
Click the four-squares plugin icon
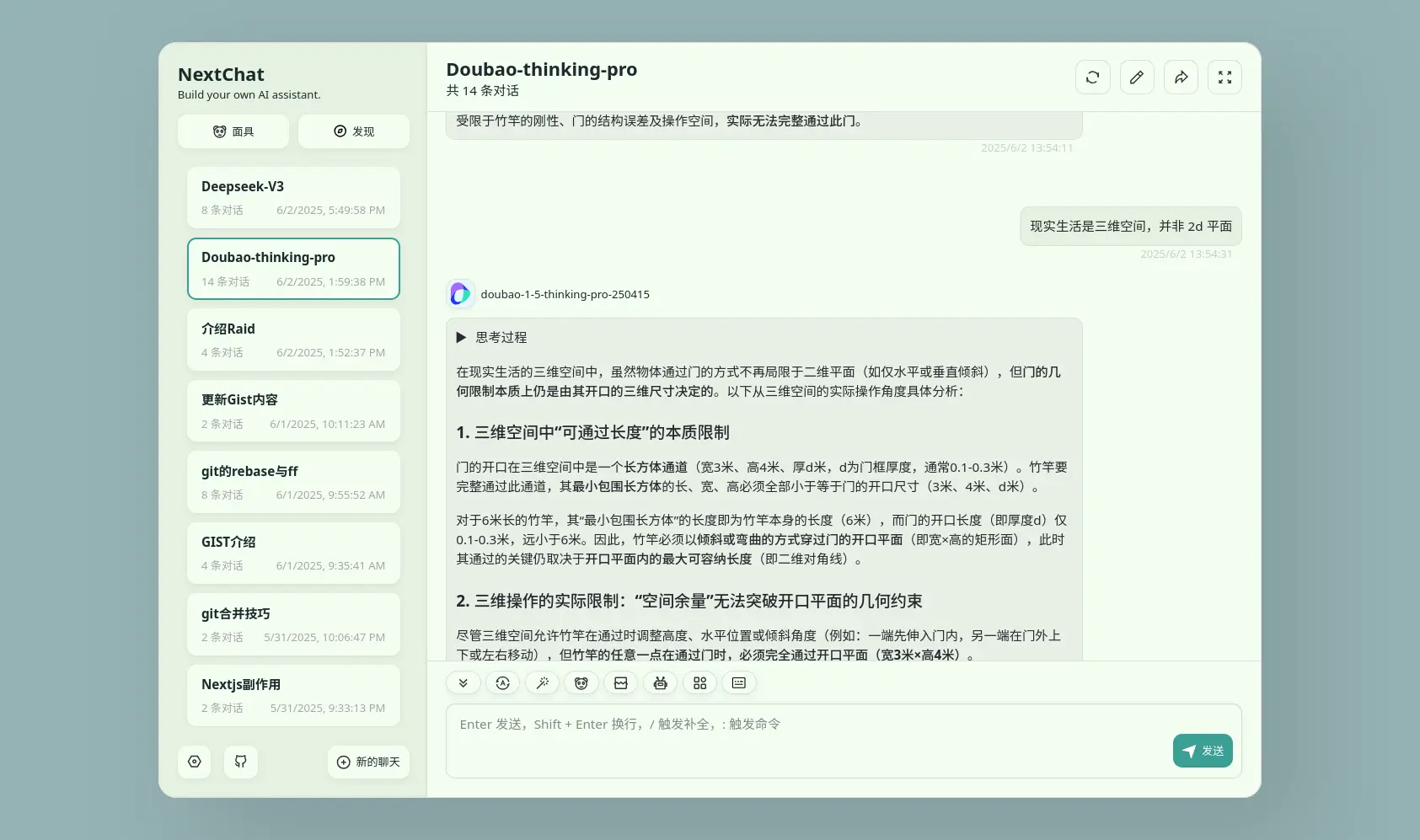coord(699,683)
